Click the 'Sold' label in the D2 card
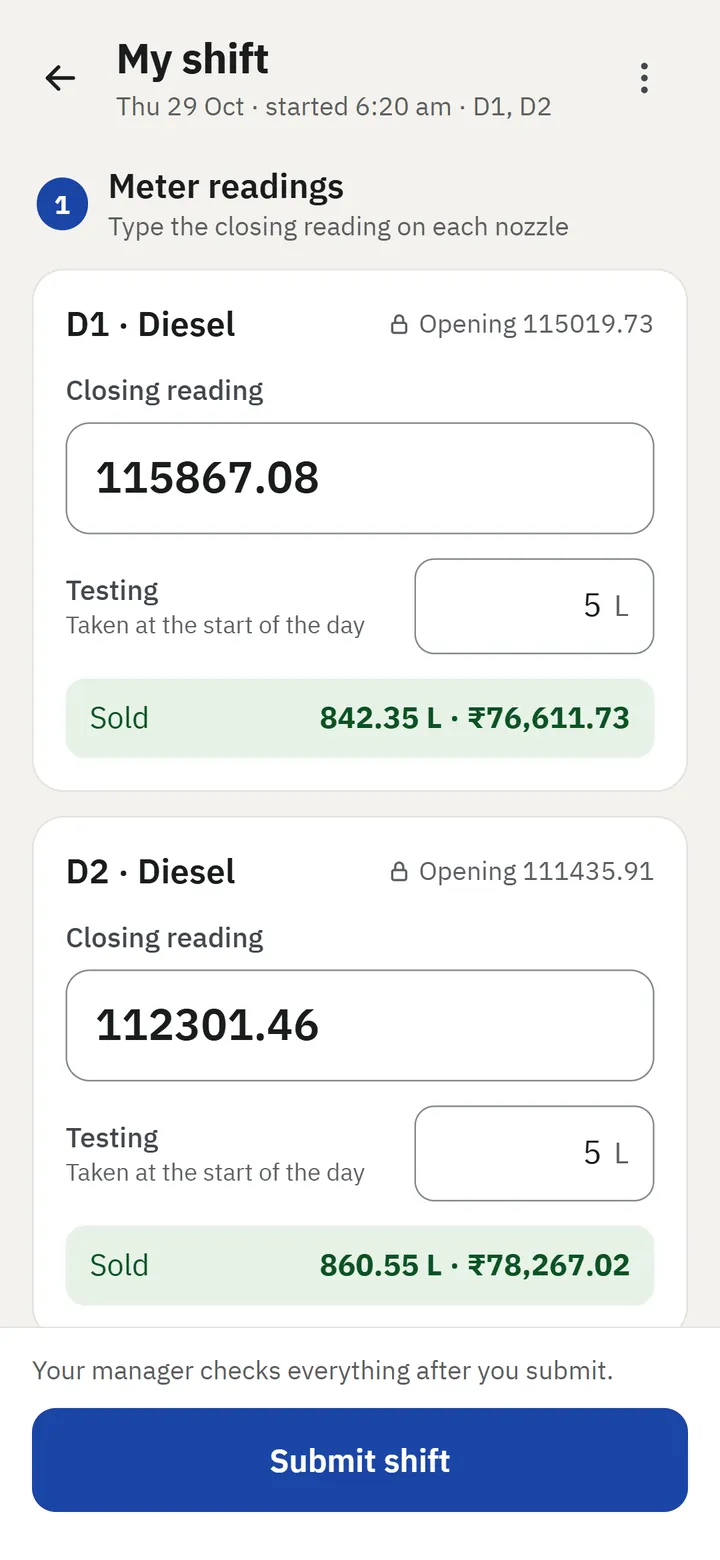This screenshot has width=720, height=1560. (119, 1265)
